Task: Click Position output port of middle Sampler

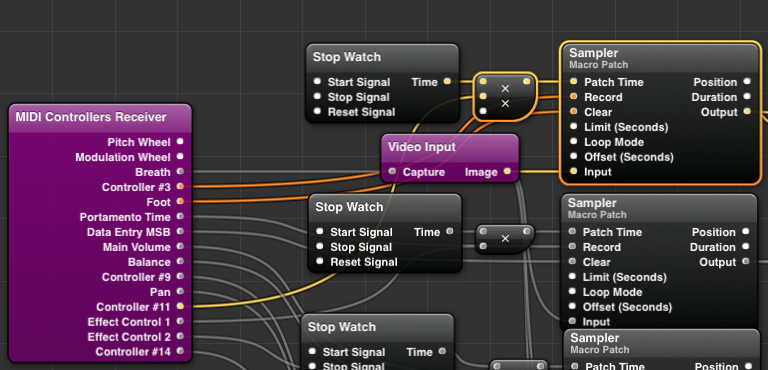Action: pyautogui.click(x=745, y=231)
